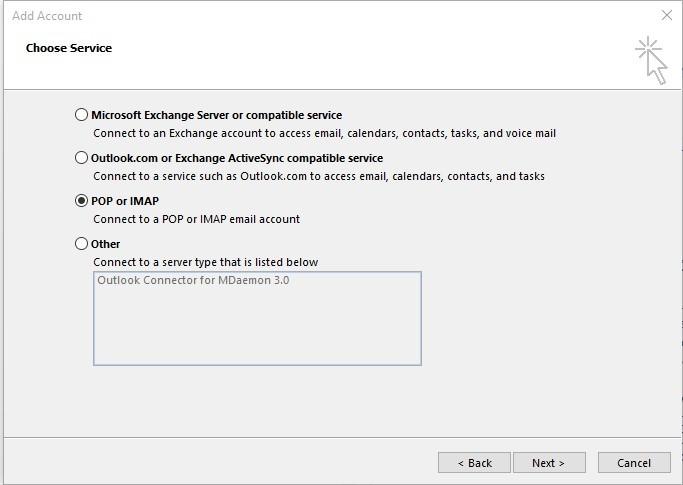Click 'Connect to a POP or IMAP email account' text
The width and height of the screenshot is (683, 485).
point(196,219)
